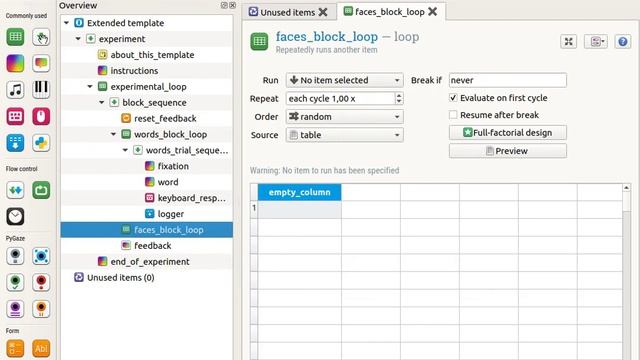Screen dimensions: 640x360
Task: Click the faces_block_loop title to rename
Action: tap(327, 37)
